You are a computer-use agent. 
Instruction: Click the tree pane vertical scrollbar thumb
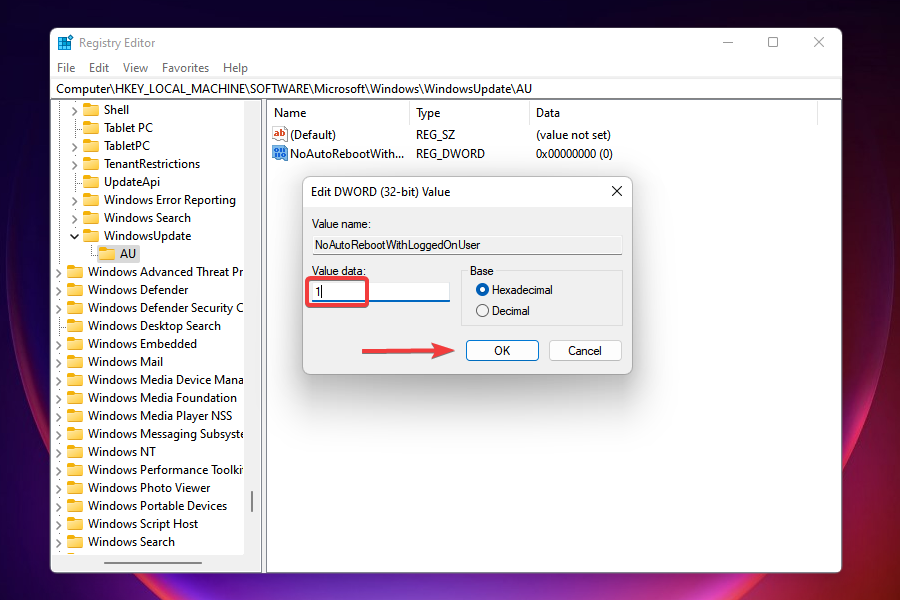click(x=251, y=501)
